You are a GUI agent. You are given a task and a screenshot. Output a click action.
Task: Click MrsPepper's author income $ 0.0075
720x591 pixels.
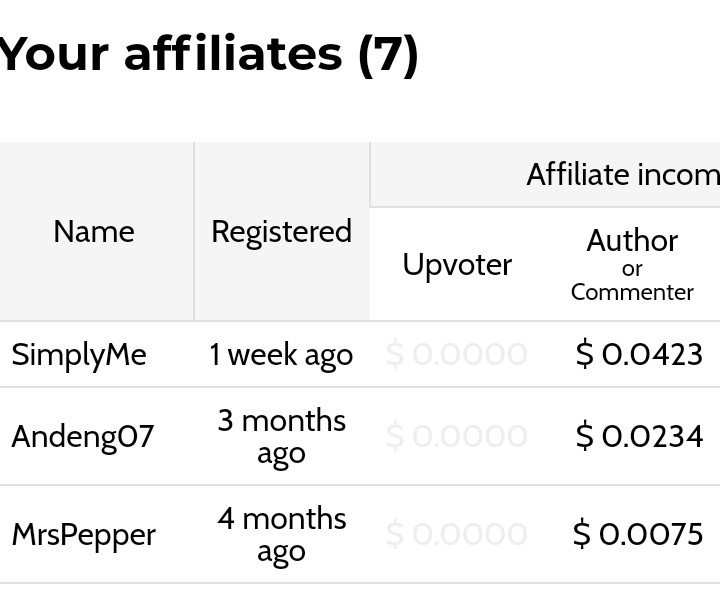point(638,534)
